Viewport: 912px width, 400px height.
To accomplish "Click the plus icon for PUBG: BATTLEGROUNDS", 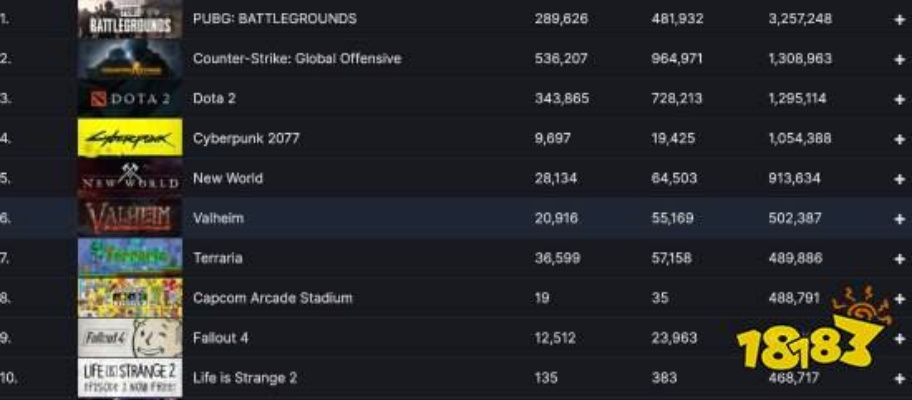I will point(900,19).
